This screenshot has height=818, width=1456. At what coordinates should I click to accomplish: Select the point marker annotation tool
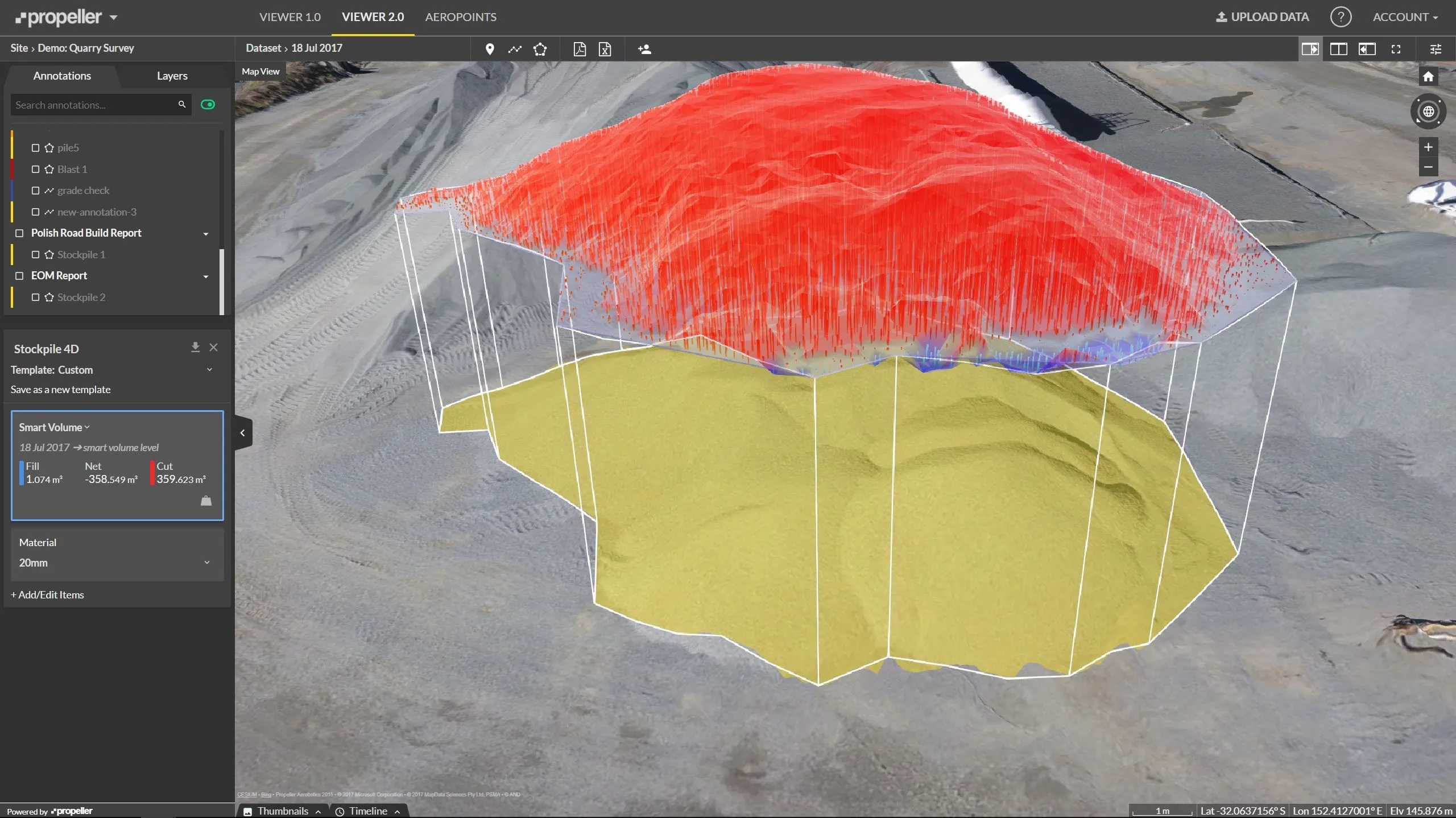click(x=489, y=49)
